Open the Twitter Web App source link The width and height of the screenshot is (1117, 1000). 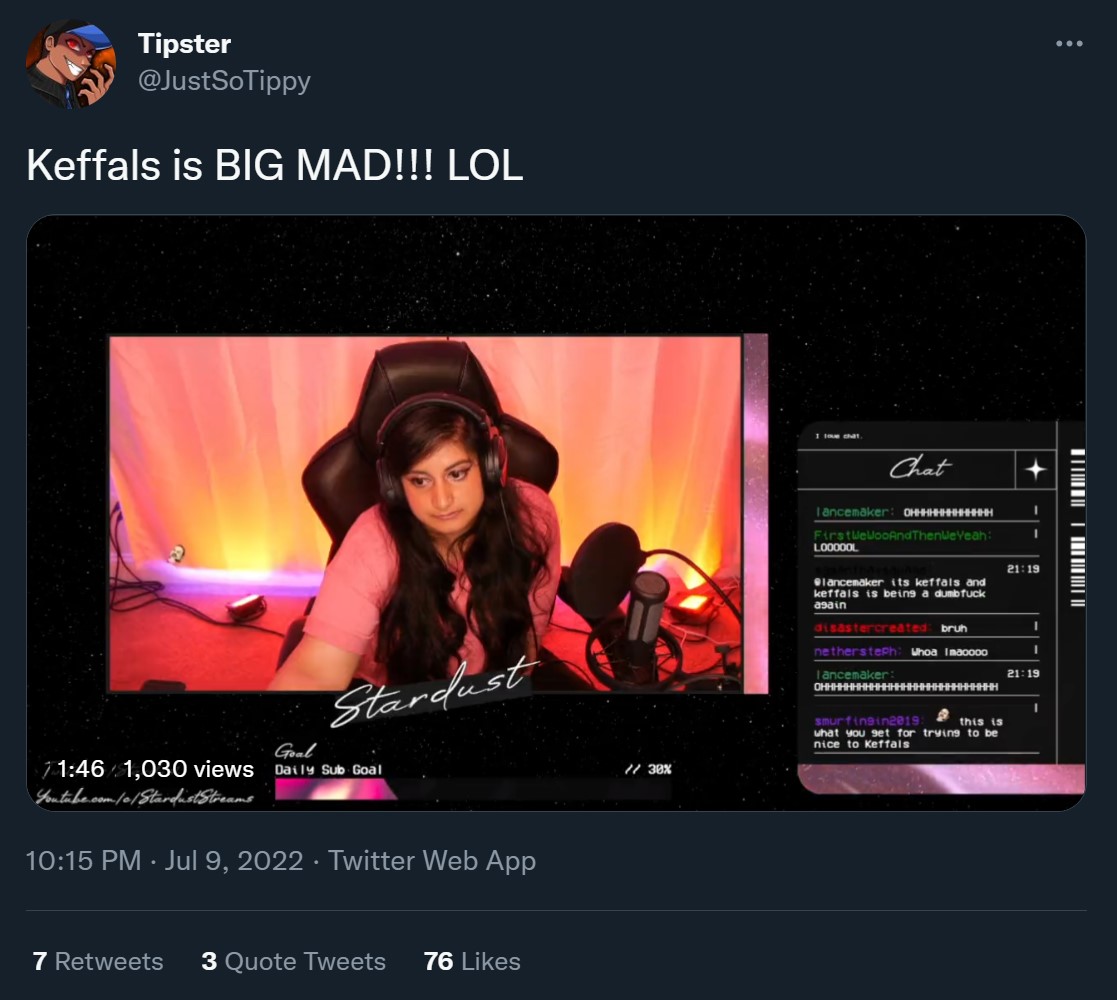[432, 860]
